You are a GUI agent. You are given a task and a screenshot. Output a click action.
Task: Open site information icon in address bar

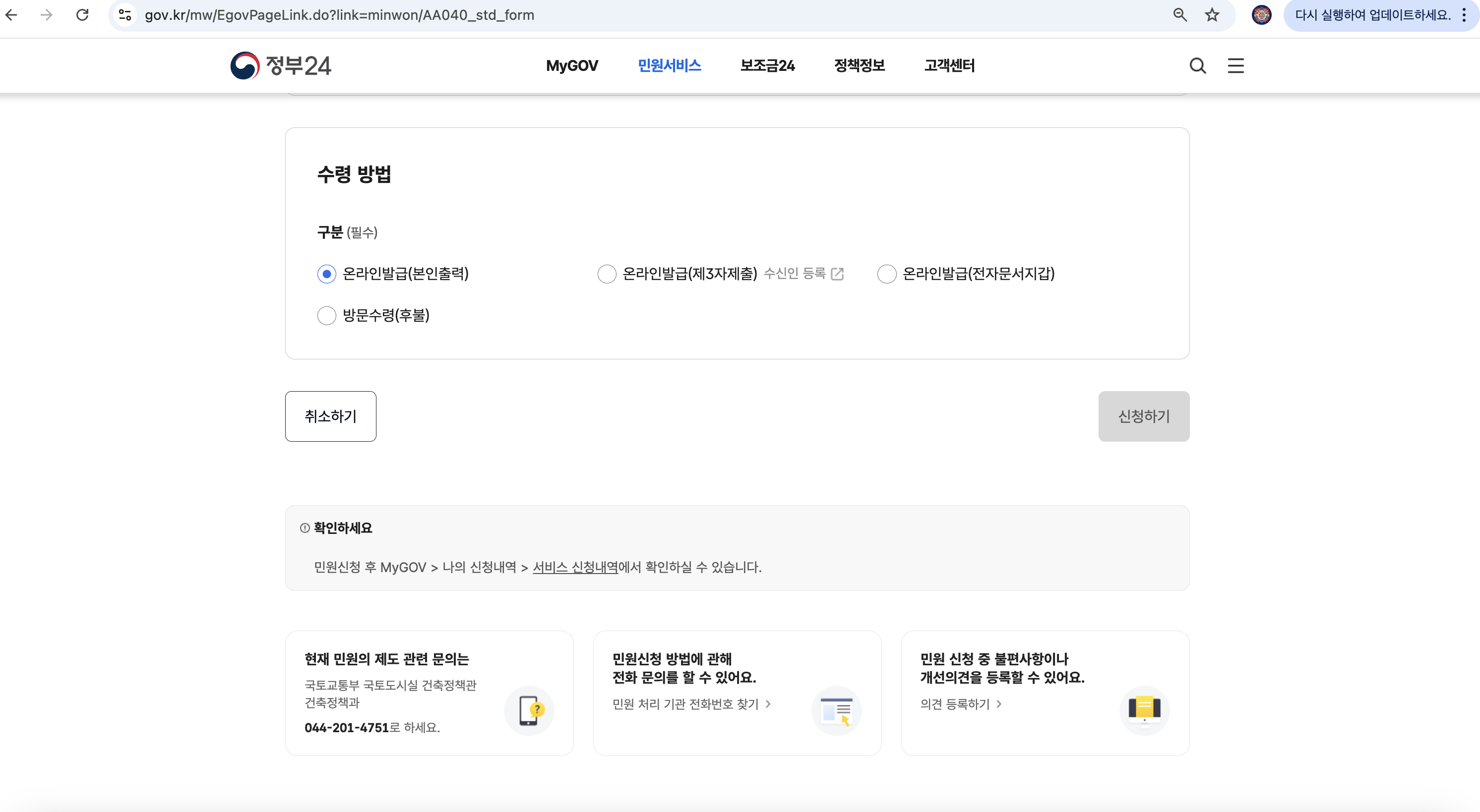(124, 15)
